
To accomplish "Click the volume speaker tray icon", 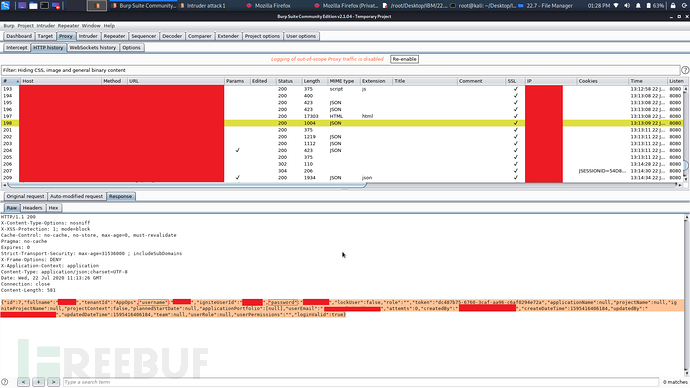I will [627, 6].
